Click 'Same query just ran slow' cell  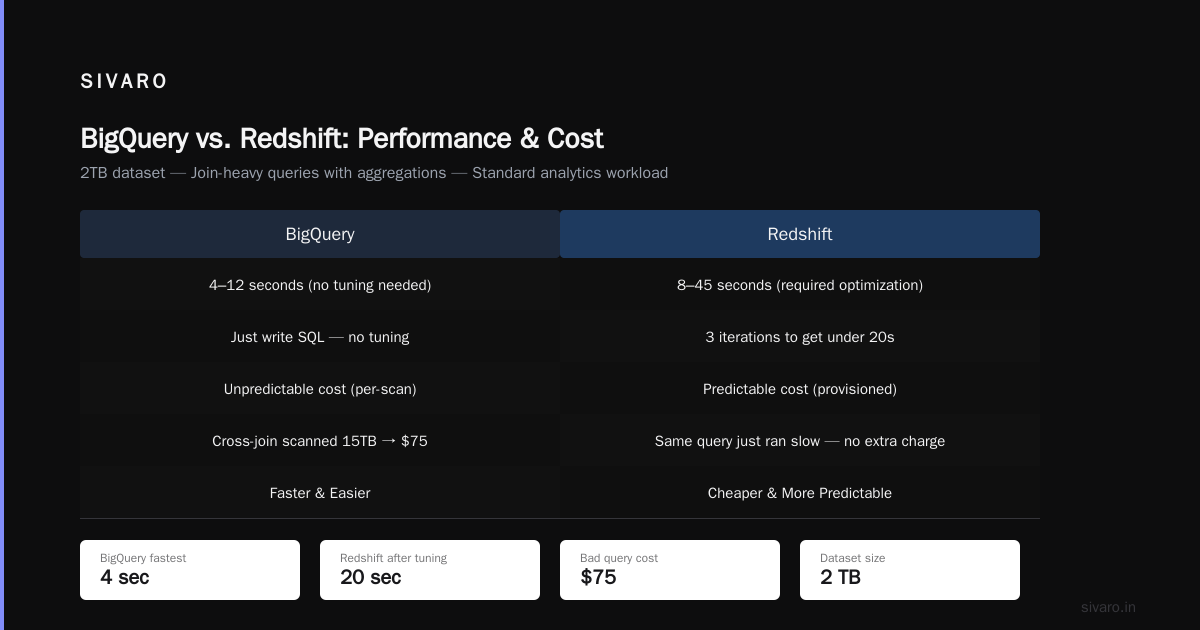(800, 441)
